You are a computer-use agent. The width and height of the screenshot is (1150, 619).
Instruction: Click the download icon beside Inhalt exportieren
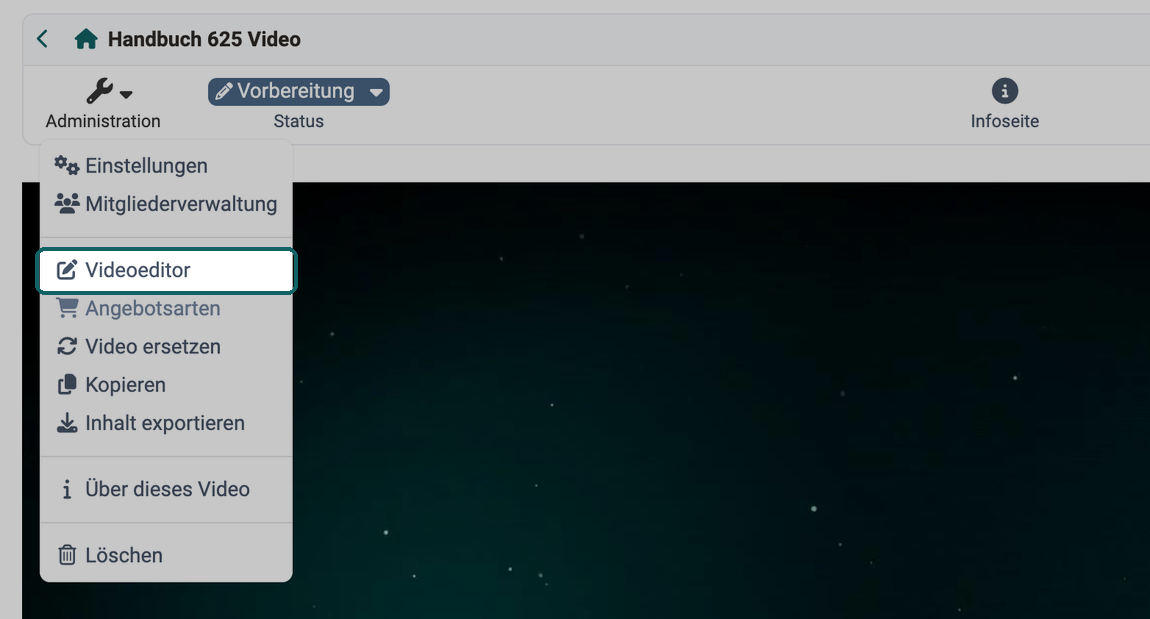pyautogui.click(x=67, y=422)
